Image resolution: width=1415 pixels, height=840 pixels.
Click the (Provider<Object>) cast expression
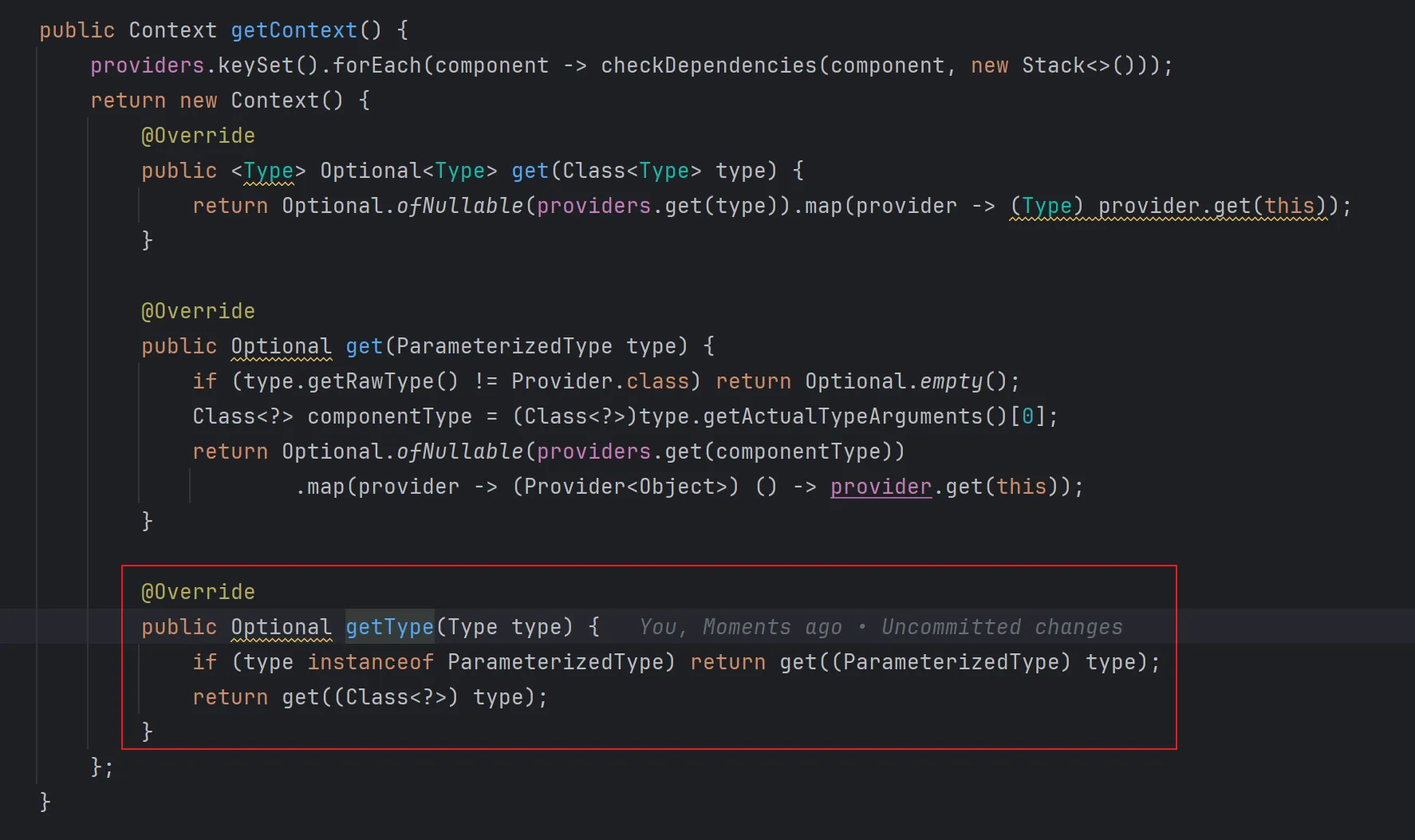pos(625,487)
